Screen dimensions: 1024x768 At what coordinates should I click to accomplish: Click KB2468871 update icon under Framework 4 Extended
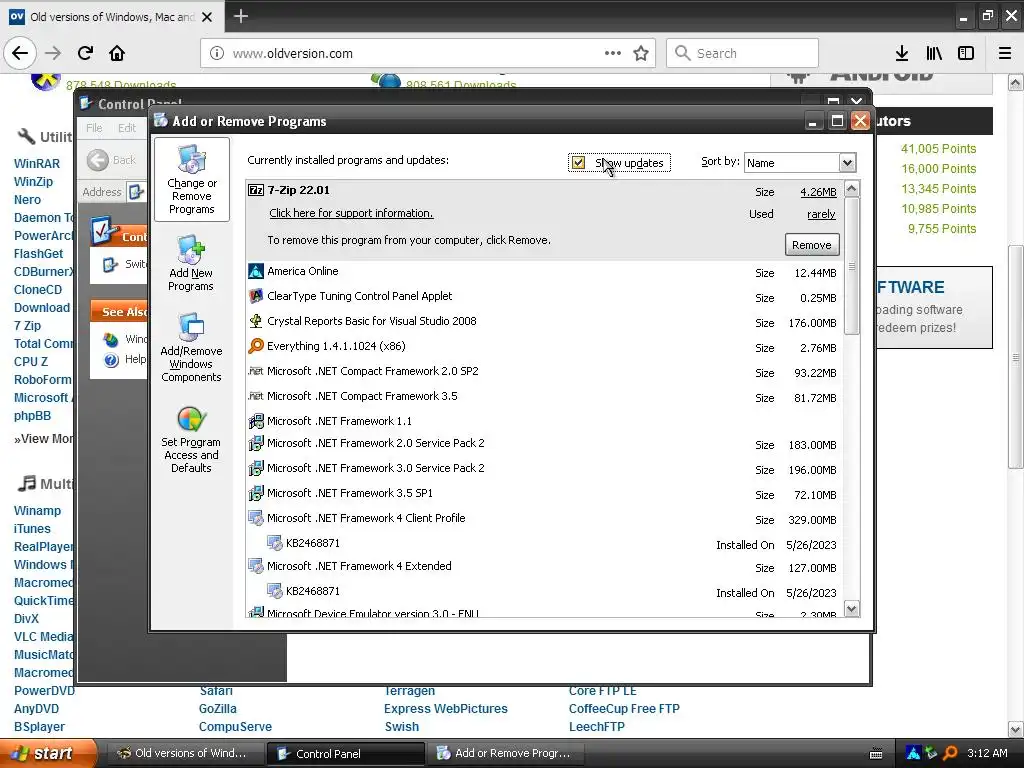tap(275, 591)
